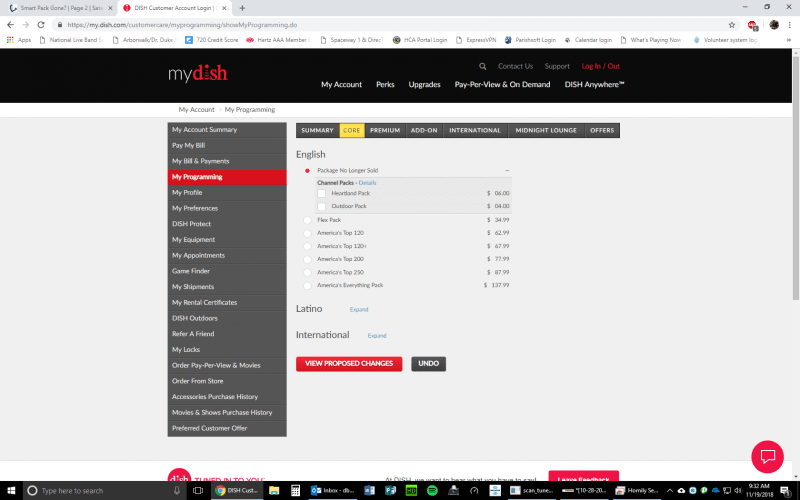Image resolution: width=800 pixels, height=500 pixels.
Task: Open Channel Packs Details link
Action: tap(367, 183)
